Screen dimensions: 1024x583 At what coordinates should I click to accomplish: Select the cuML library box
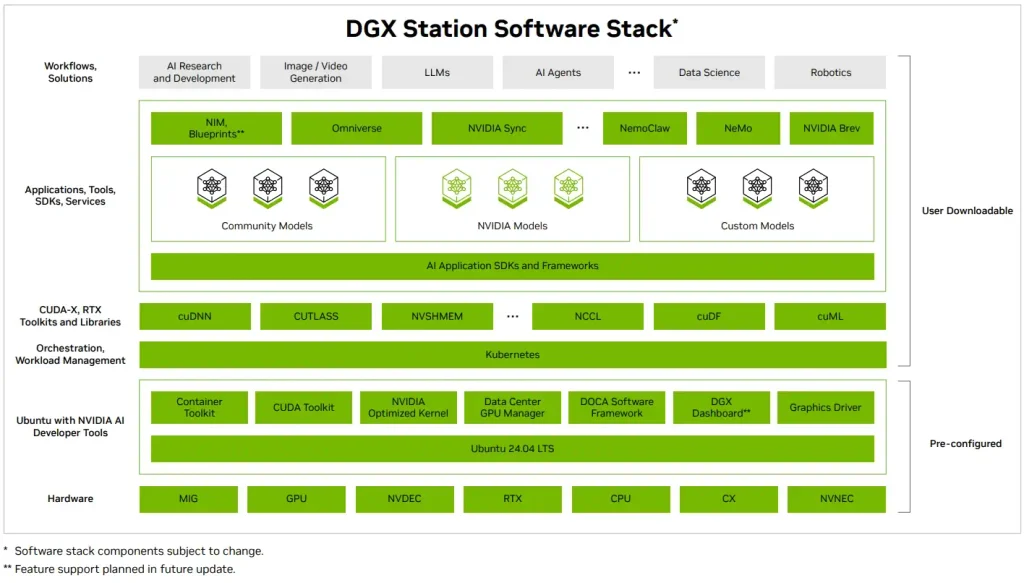pos(831,316)
